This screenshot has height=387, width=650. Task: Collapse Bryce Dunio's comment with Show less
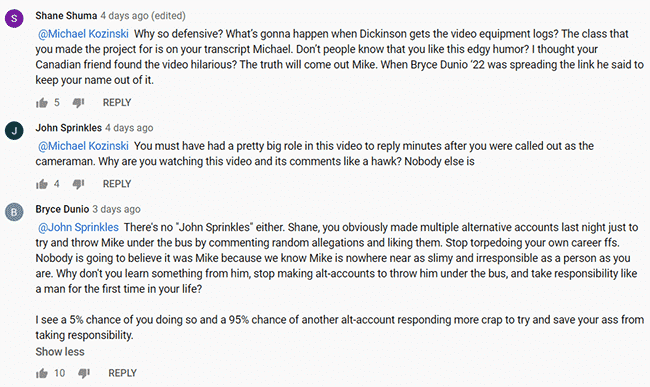point(60,352)
